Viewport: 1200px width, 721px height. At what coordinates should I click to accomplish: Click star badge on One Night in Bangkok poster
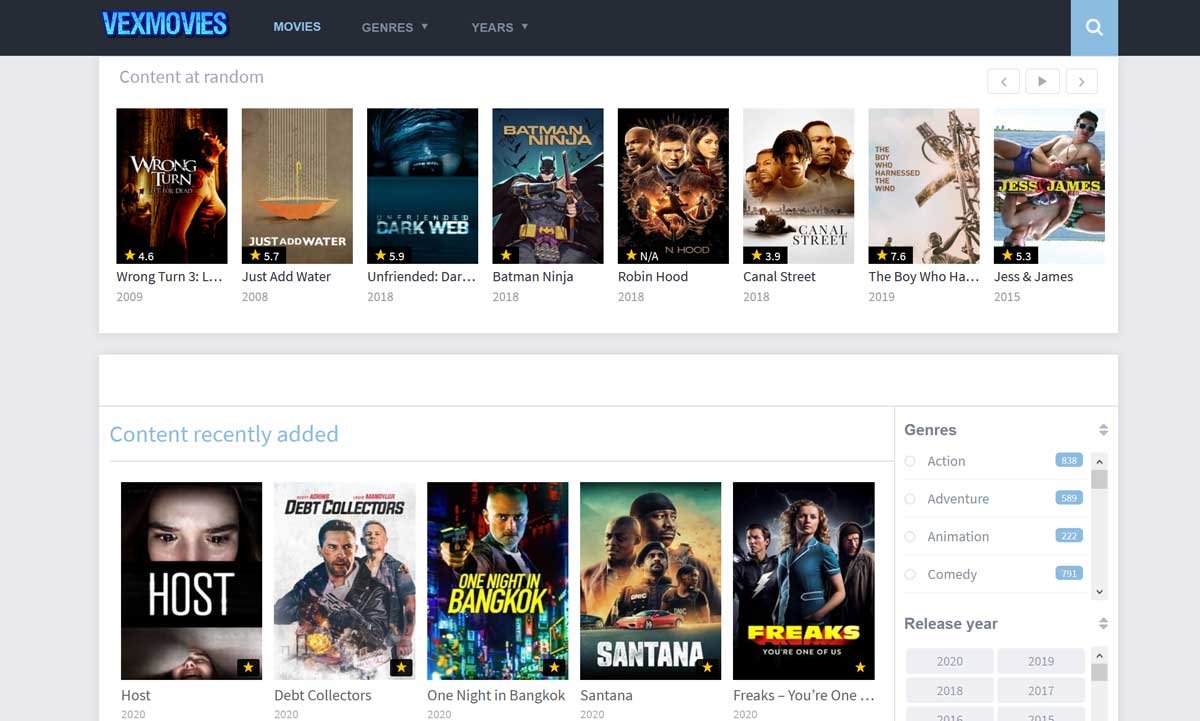tap(554, 667)
